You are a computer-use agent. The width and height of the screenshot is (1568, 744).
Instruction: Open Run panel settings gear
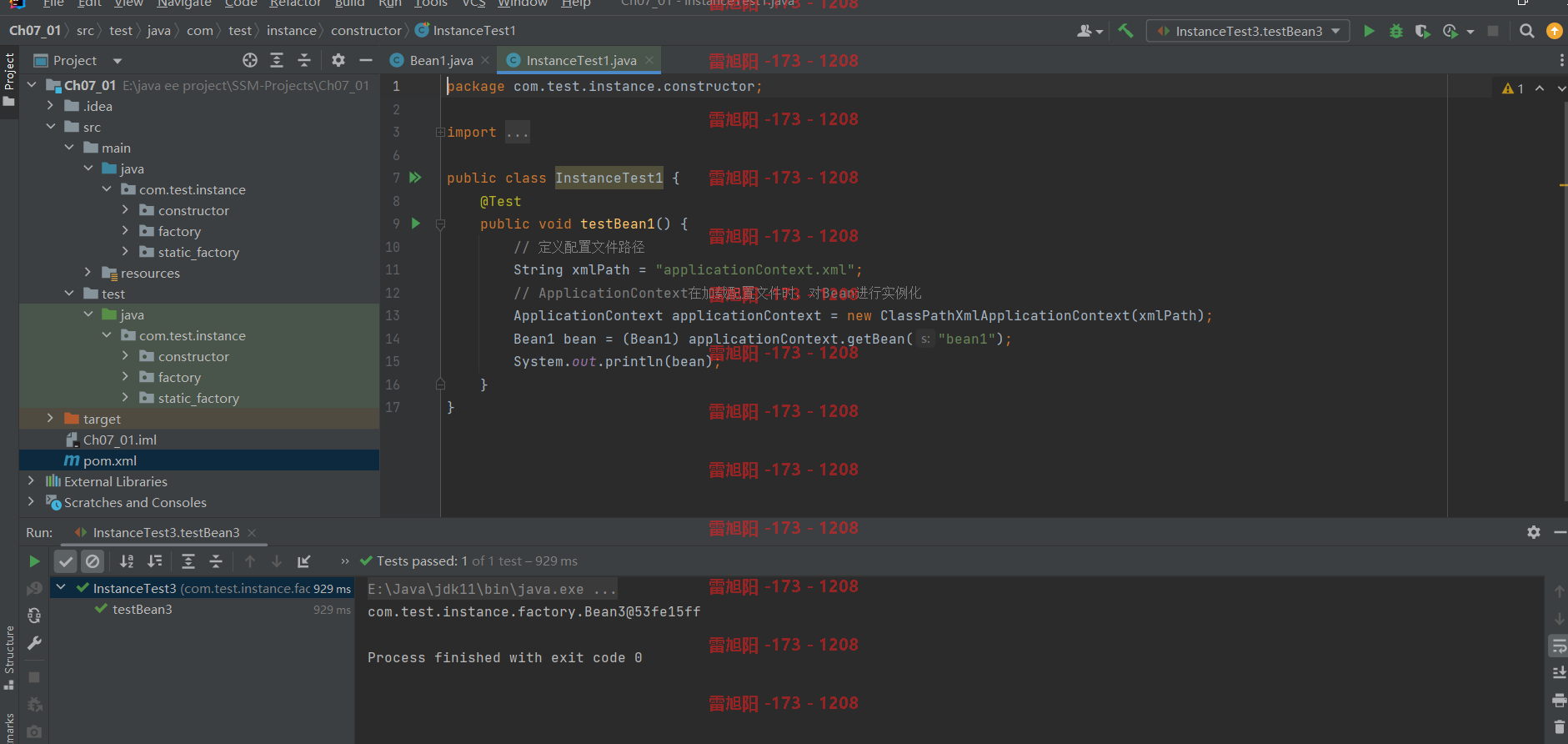(x=1533, y=532)
